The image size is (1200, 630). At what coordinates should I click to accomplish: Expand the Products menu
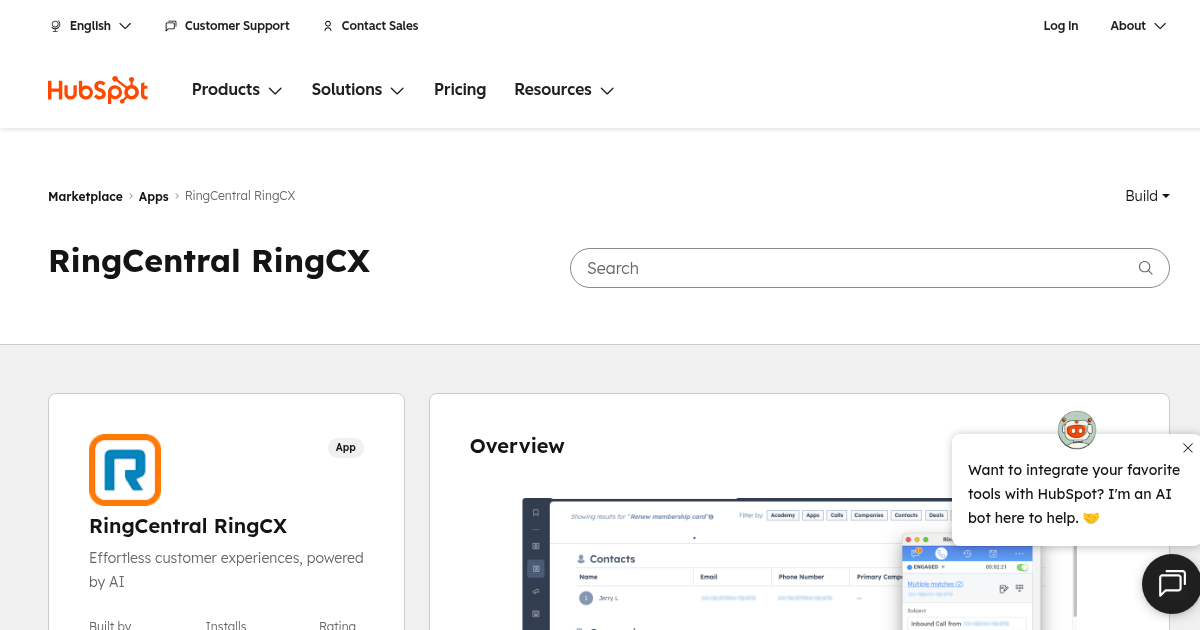pyautogui.click(x=237, y=90)
